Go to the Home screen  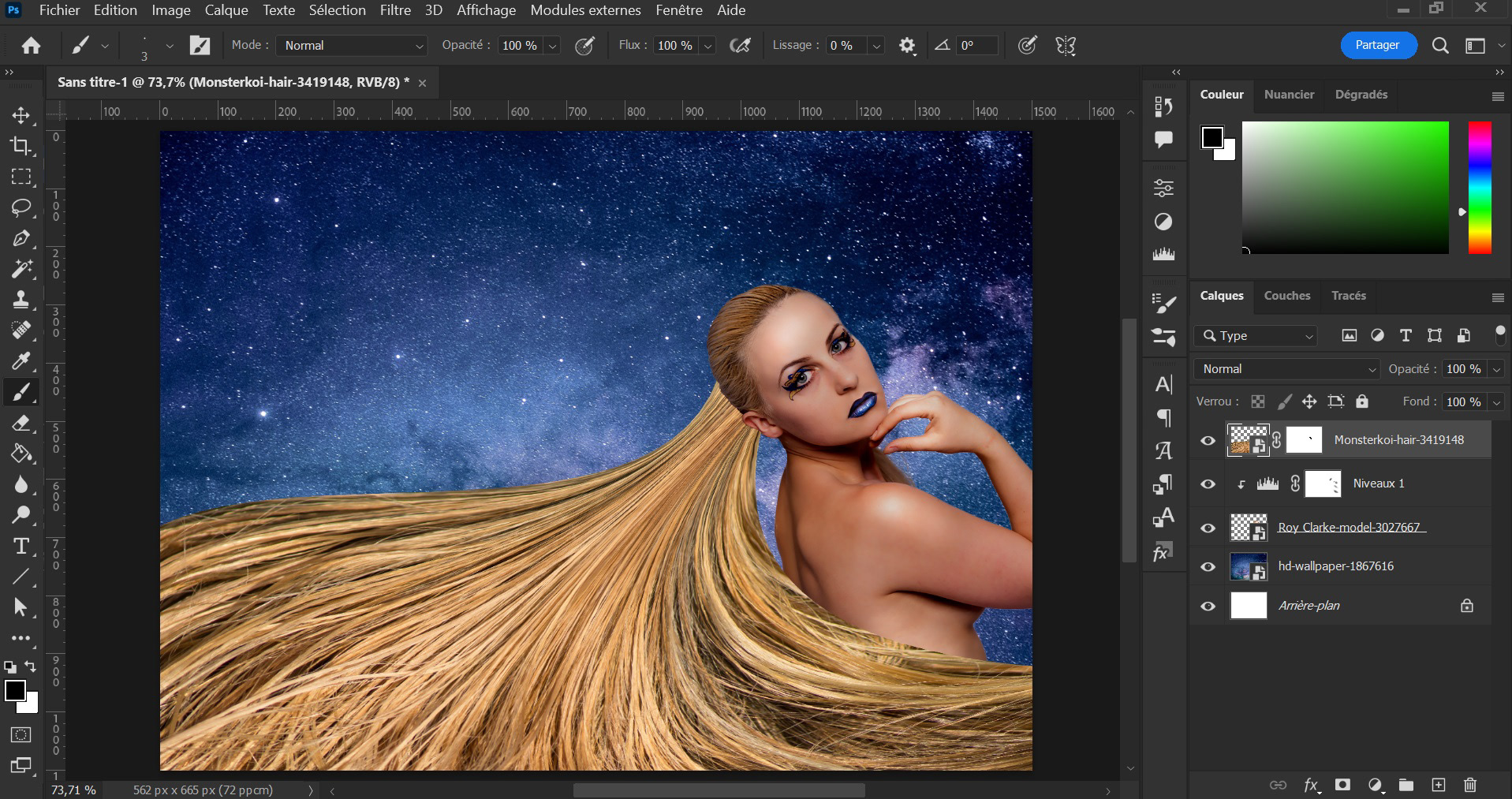[x=31, y=46]
